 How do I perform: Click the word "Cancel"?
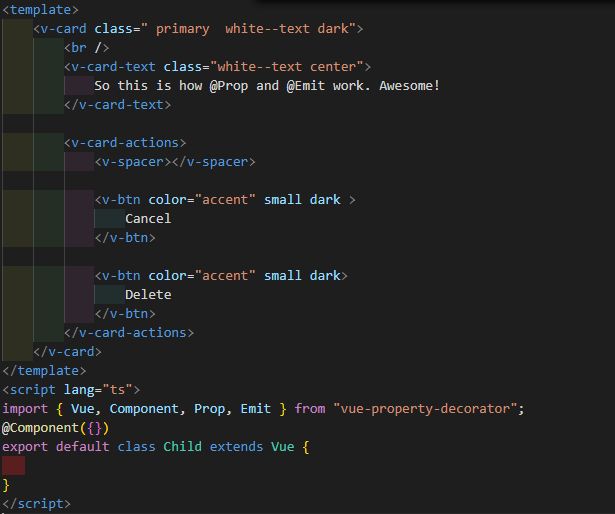click(148, 219)
